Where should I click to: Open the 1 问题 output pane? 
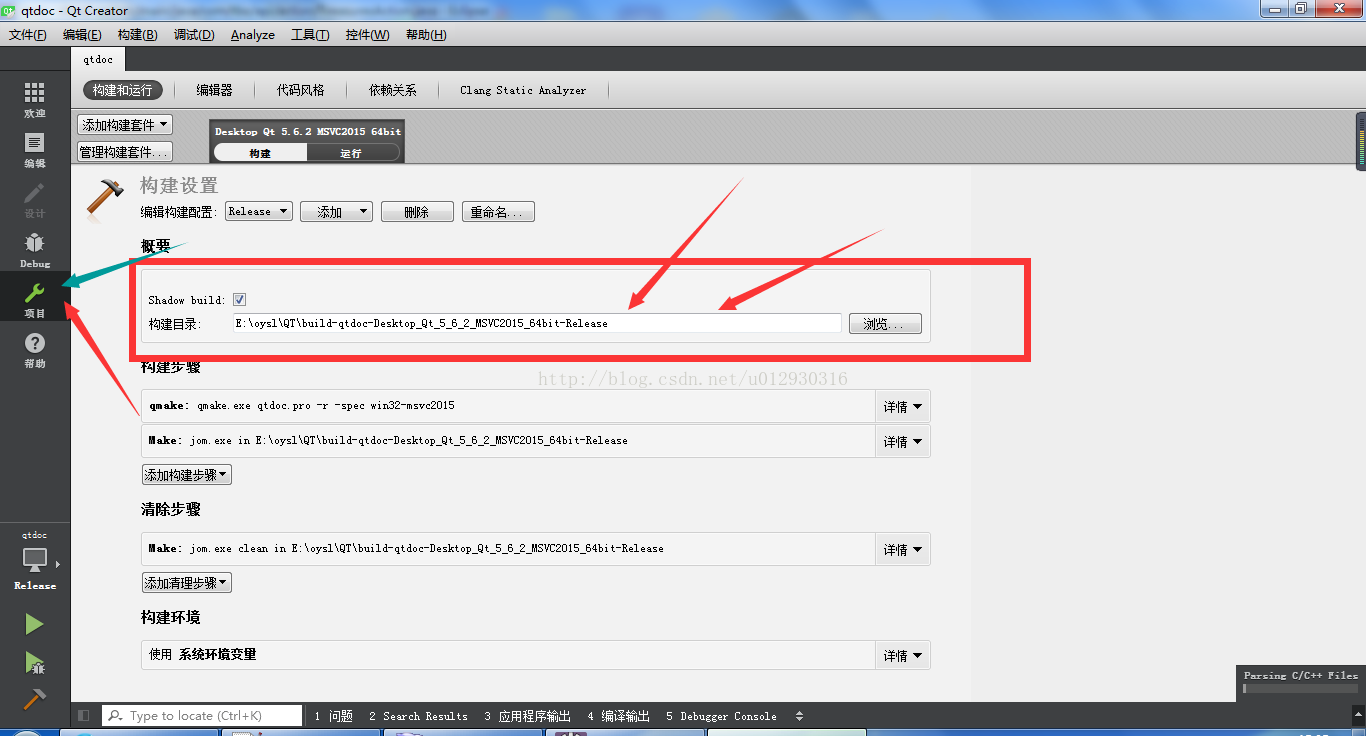click(x=333, y=716)
